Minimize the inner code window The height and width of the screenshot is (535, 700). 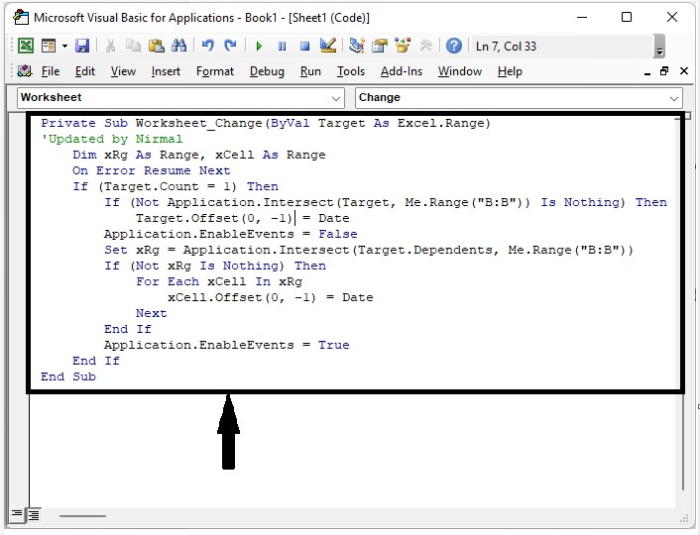tap(647, 72)
